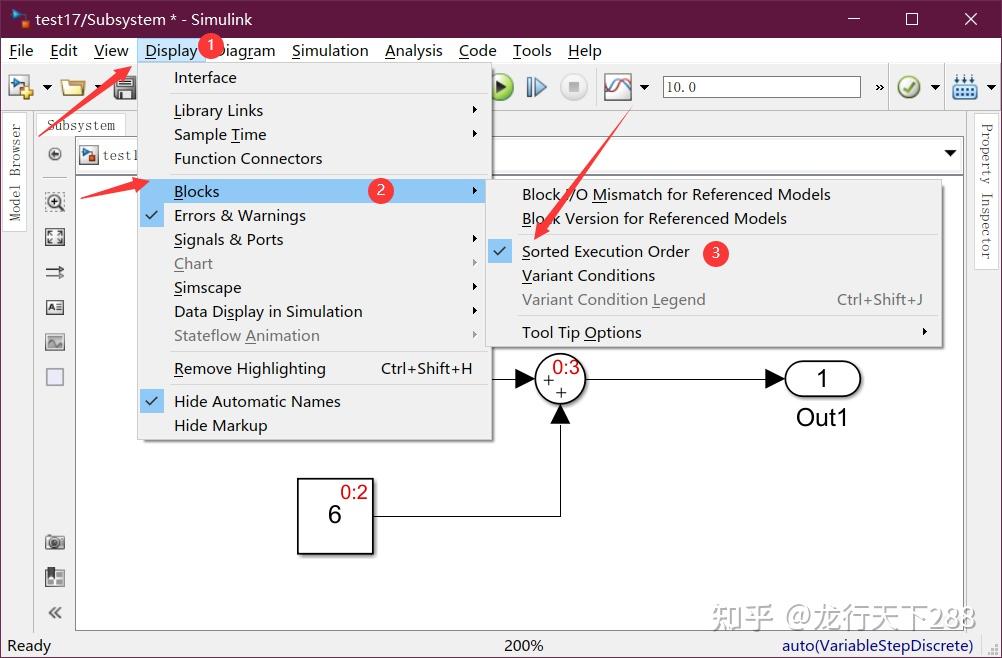The image size is (1002, 658).
Task: Open the Model Browser side panel
Action: (15, 172)
